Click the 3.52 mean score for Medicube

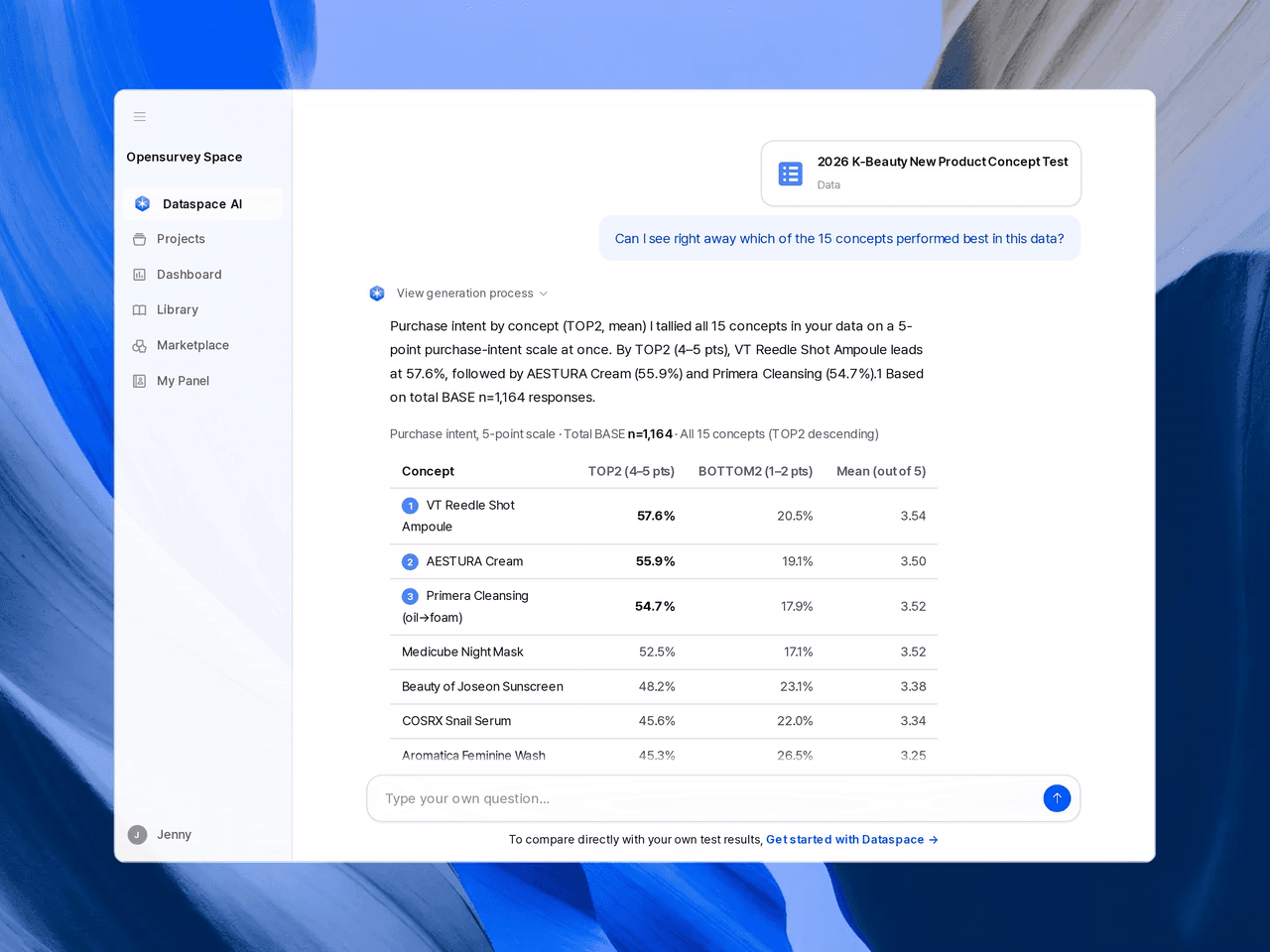913,652
